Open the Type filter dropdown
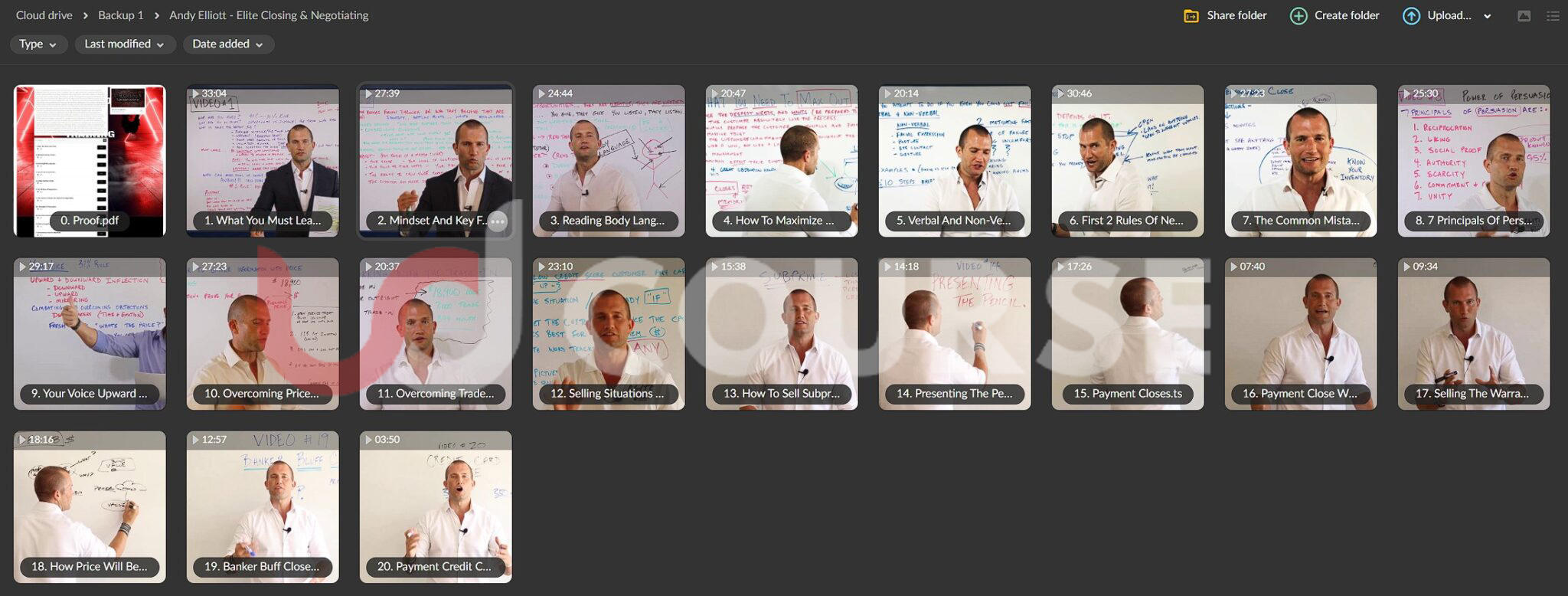 (38, 44)
